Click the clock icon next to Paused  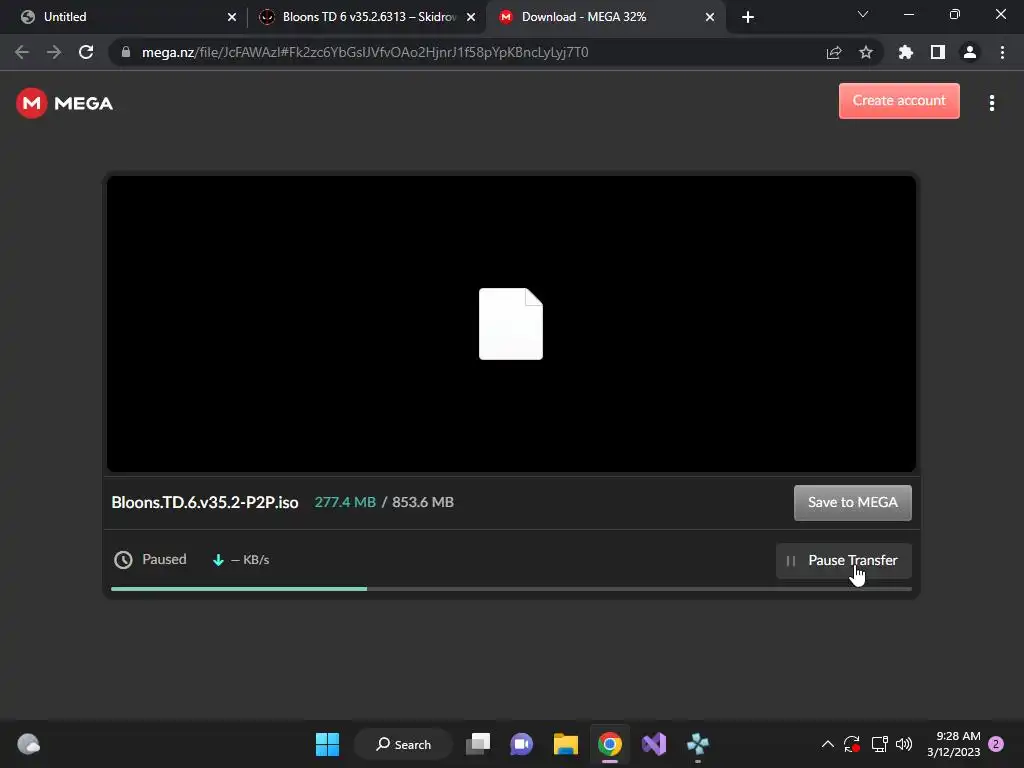point(123,560)
